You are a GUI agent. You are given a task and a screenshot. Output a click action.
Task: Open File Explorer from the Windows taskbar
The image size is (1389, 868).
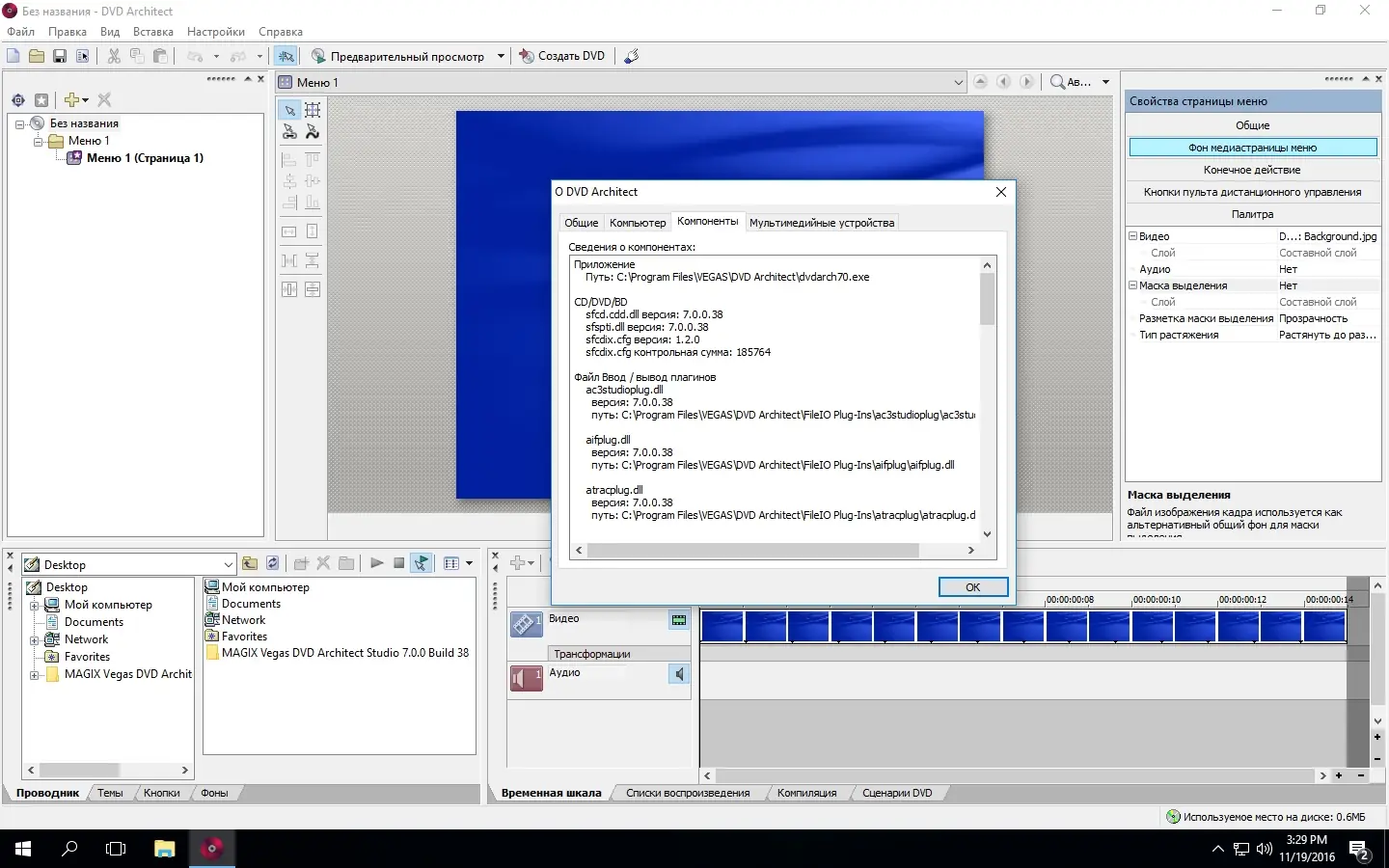coord(165,849)
